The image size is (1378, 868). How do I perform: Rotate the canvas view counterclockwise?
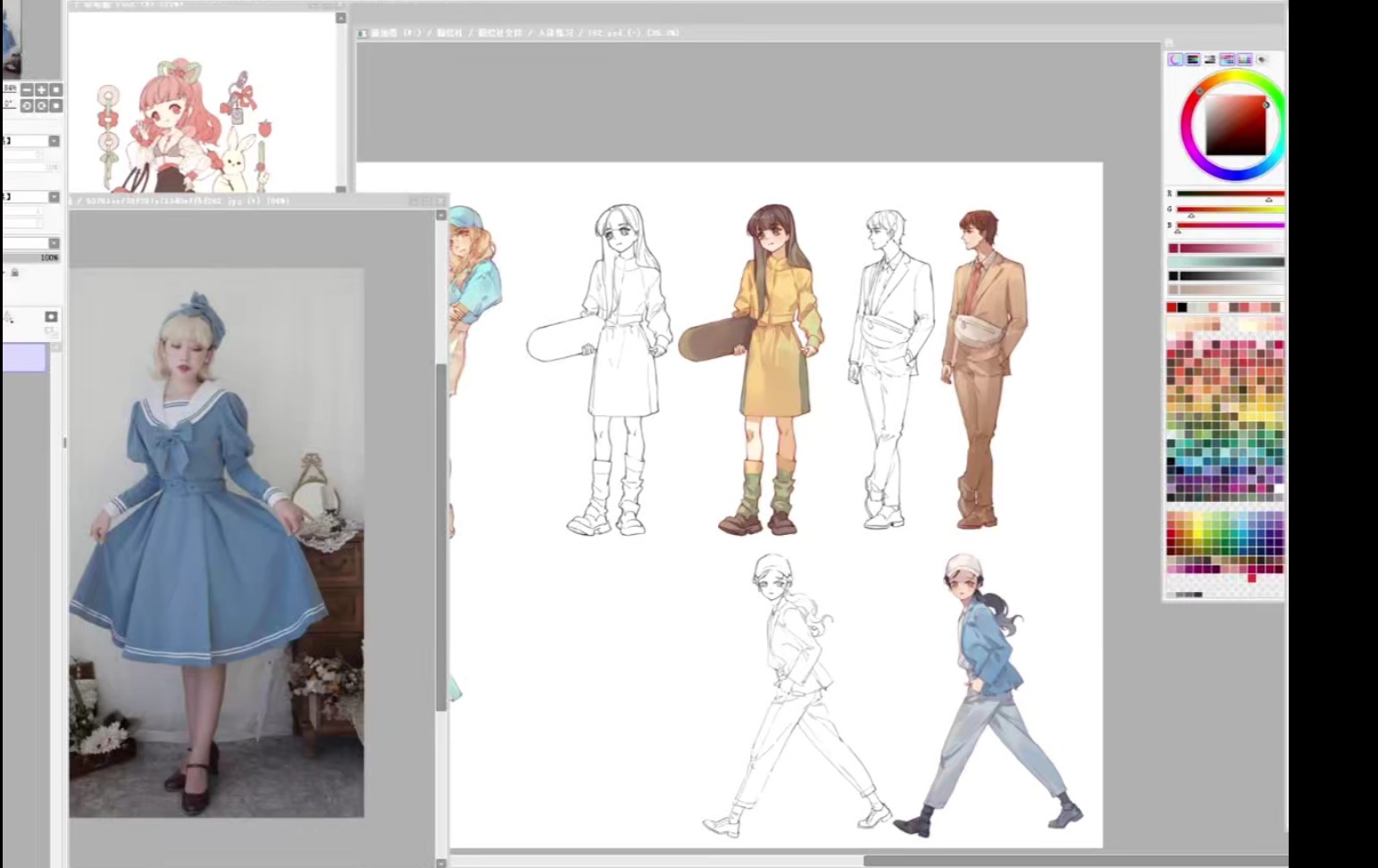[27, 105]
